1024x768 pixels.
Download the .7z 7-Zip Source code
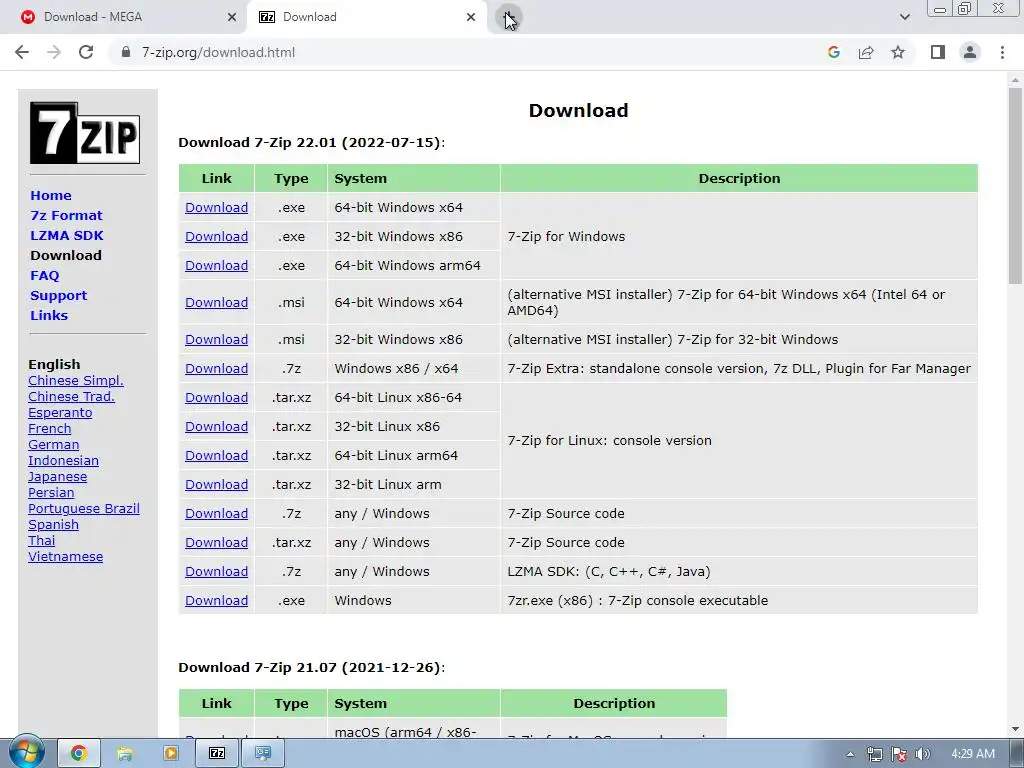(x=216, y=514)
